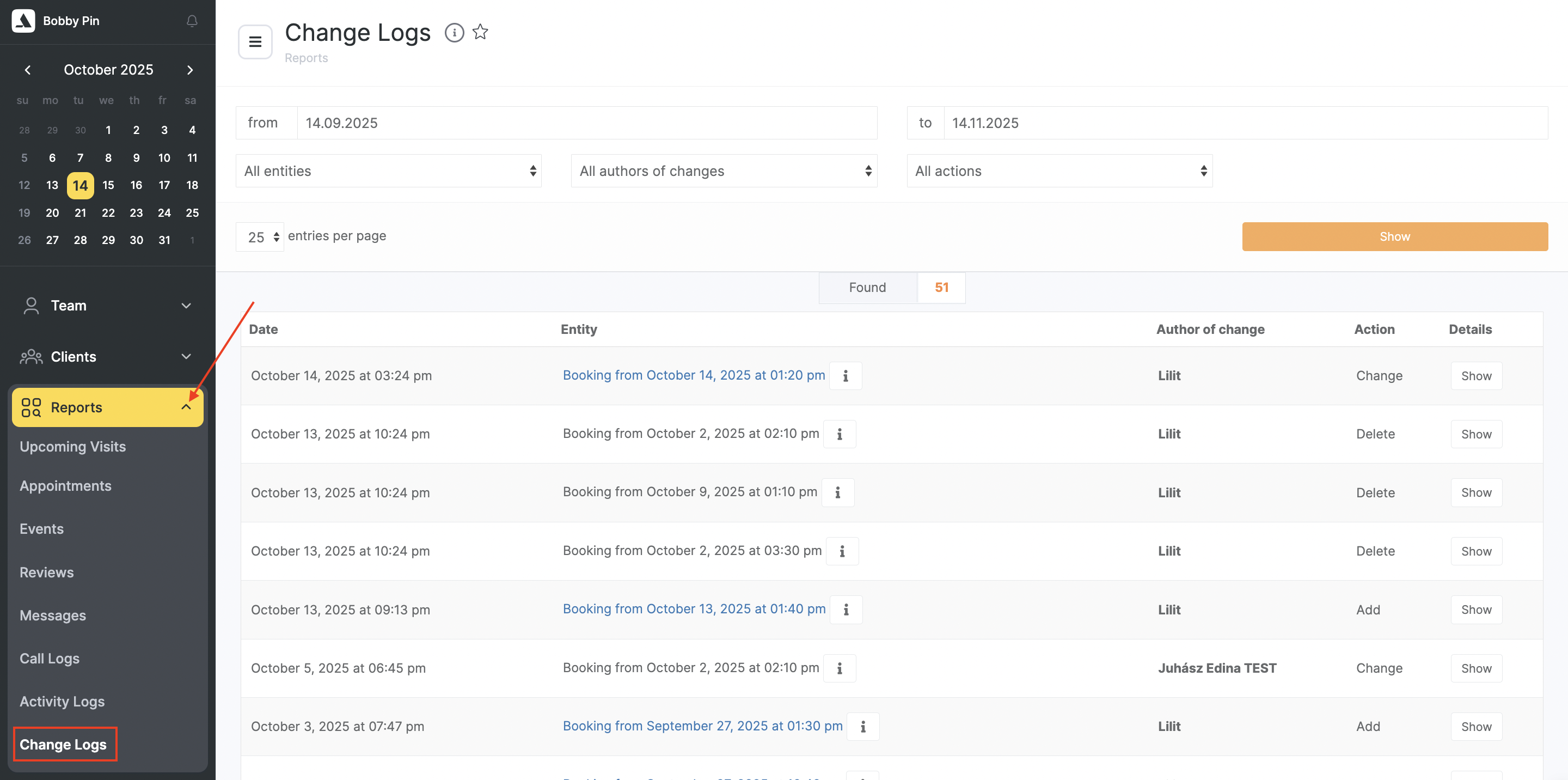Click info icon for September 27 booking
This screenshot has height=780, width=1568.
click(x=862, y=727)
